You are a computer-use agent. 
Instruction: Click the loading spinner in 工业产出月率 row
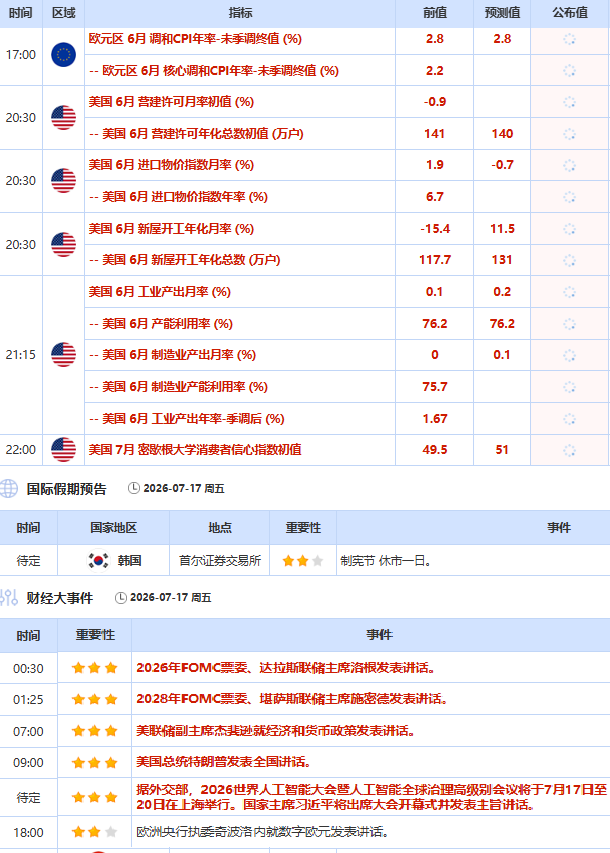point(569,292)
